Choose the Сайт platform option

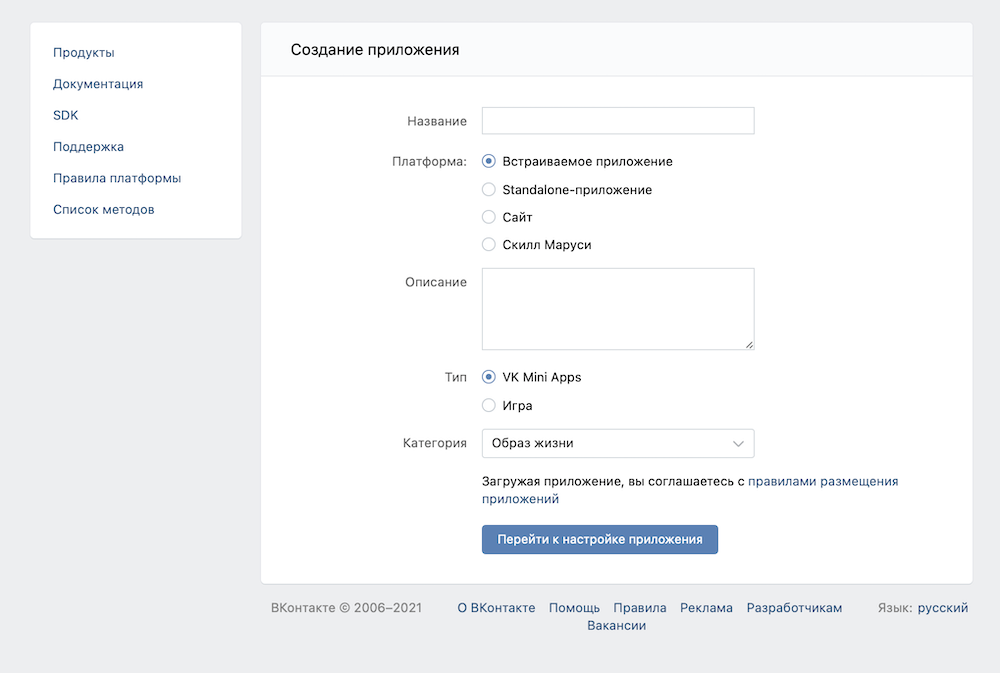489,217
